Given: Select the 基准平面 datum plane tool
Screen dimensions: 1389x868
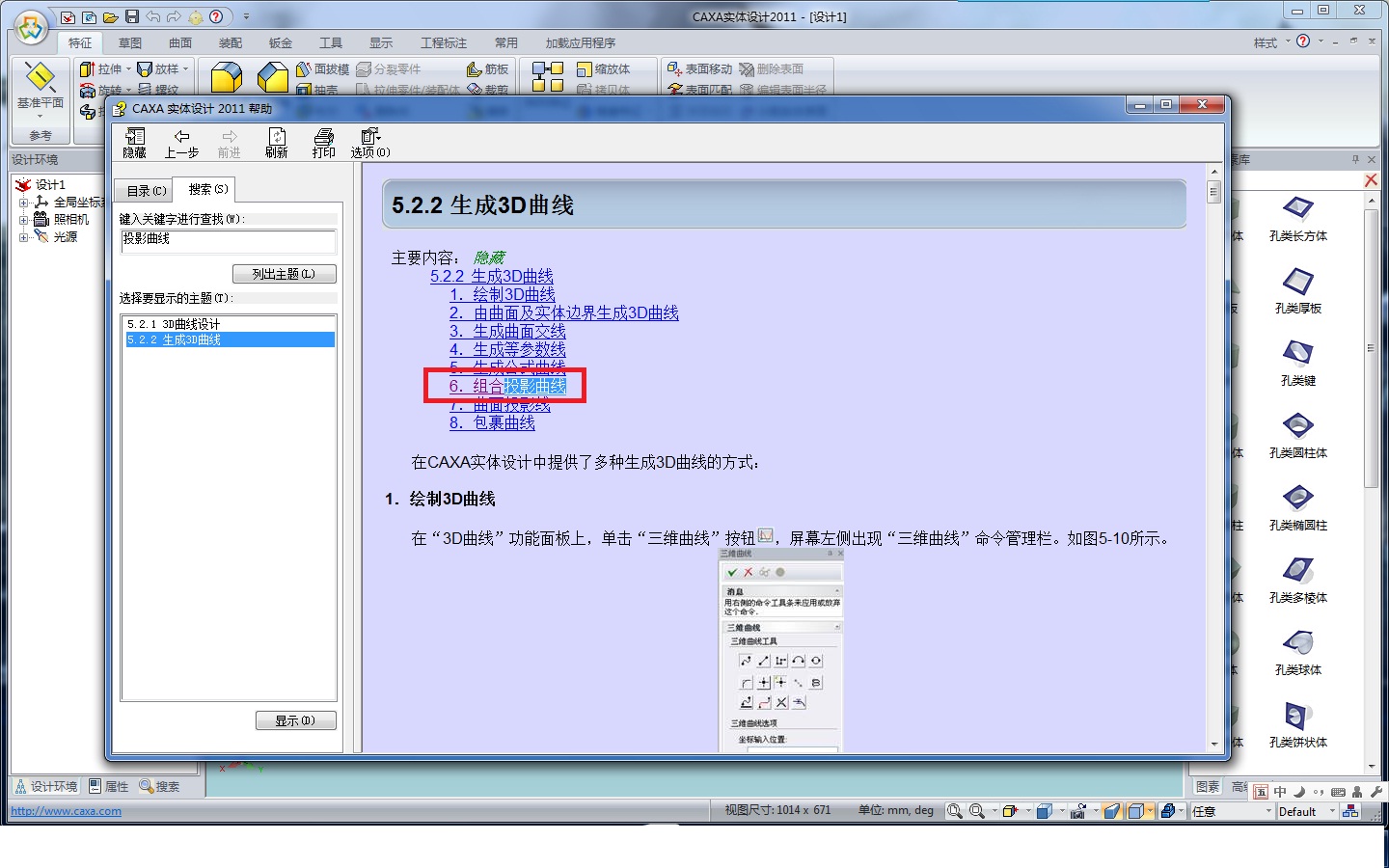Looking at the screenshot, I should pyautogui.click(x=41, y=89).
